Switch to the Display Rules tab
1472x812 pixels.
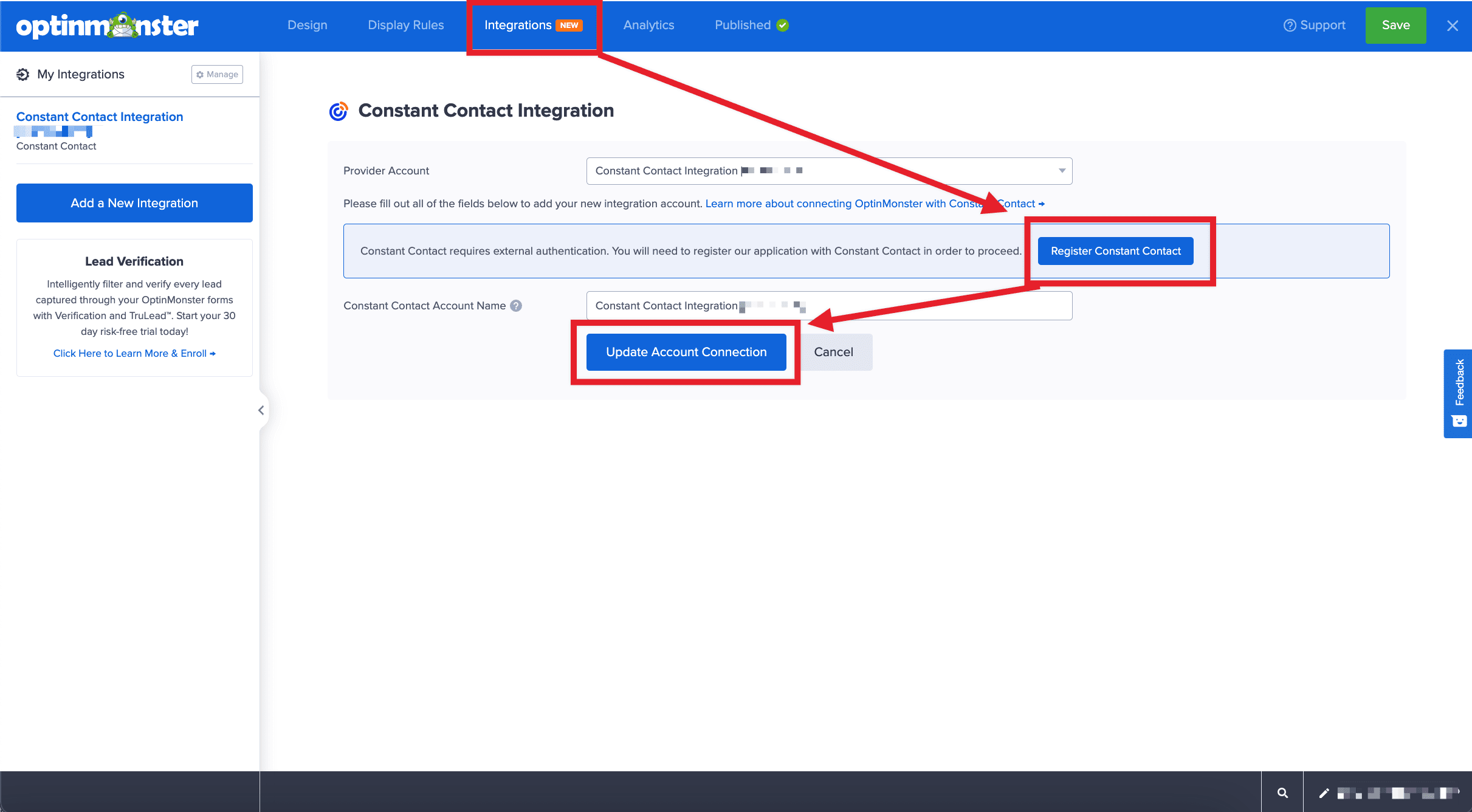coord(405,25)
